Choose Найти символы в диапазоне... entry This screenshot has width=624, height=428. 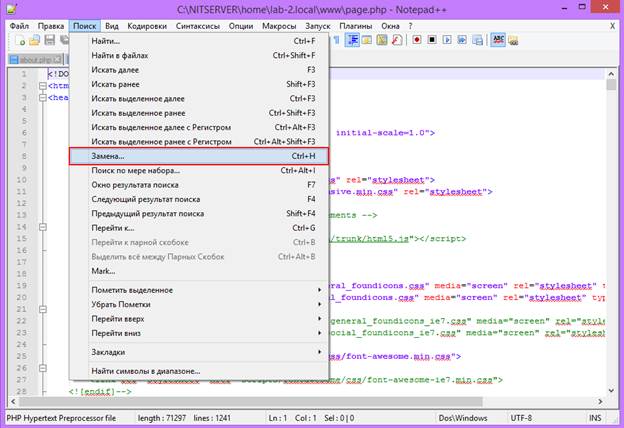click(199, 371)
